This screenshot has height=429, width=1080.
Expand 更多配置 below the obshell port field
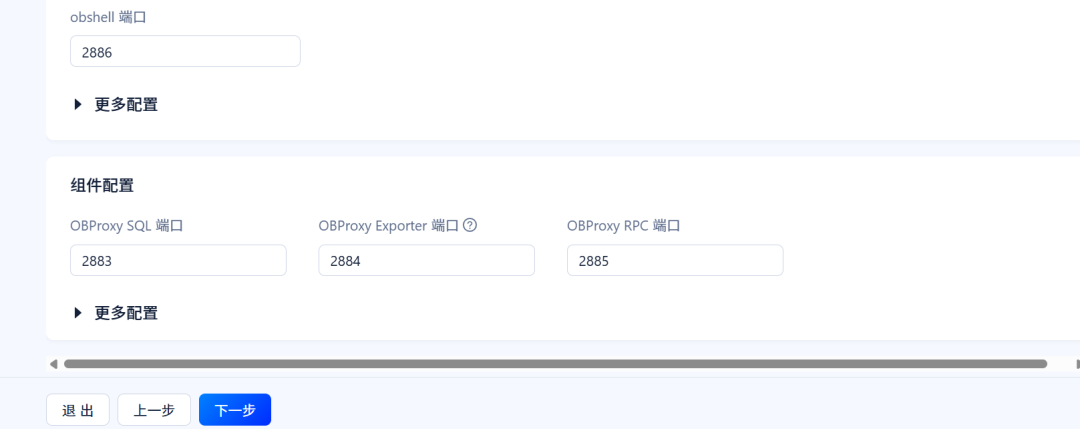pos(126,104)
